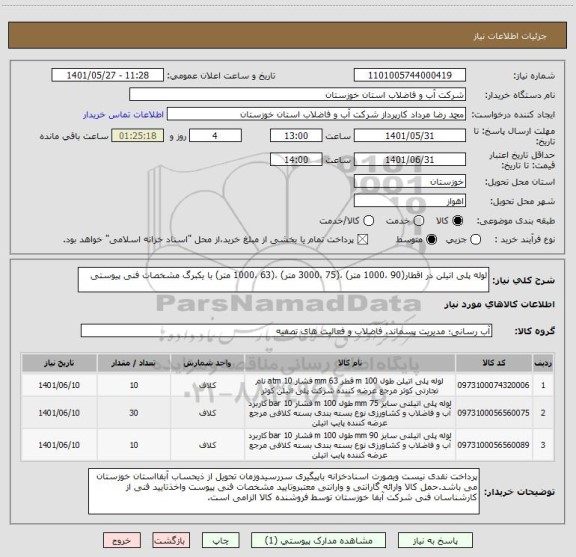Click the نام کالا column header
The image size is (576, 557).
tap(350, 363)
